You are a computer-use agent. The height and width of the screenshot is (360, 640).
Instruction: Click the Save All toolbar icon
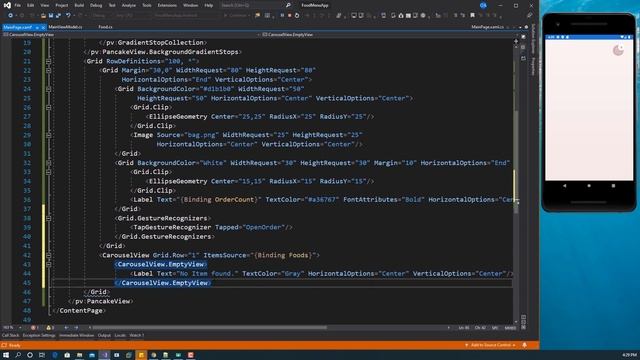pyautogui.click(x=58, y=16)
